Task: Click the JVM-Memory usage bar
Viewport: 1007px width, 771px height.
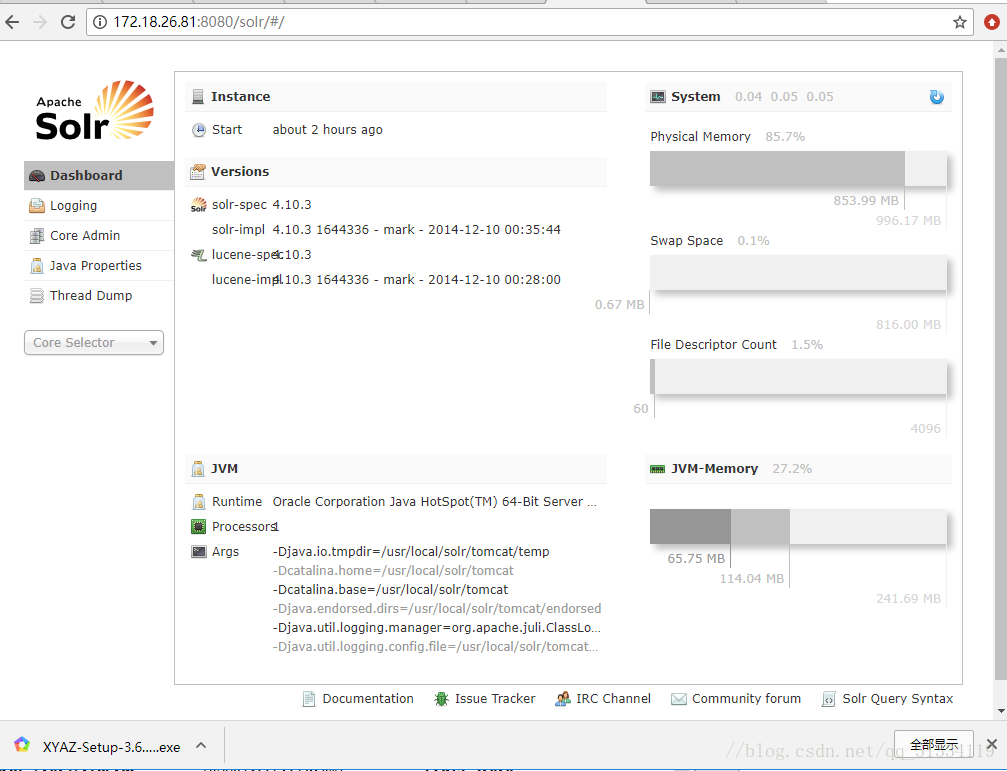Action: [x=798, y=526]
